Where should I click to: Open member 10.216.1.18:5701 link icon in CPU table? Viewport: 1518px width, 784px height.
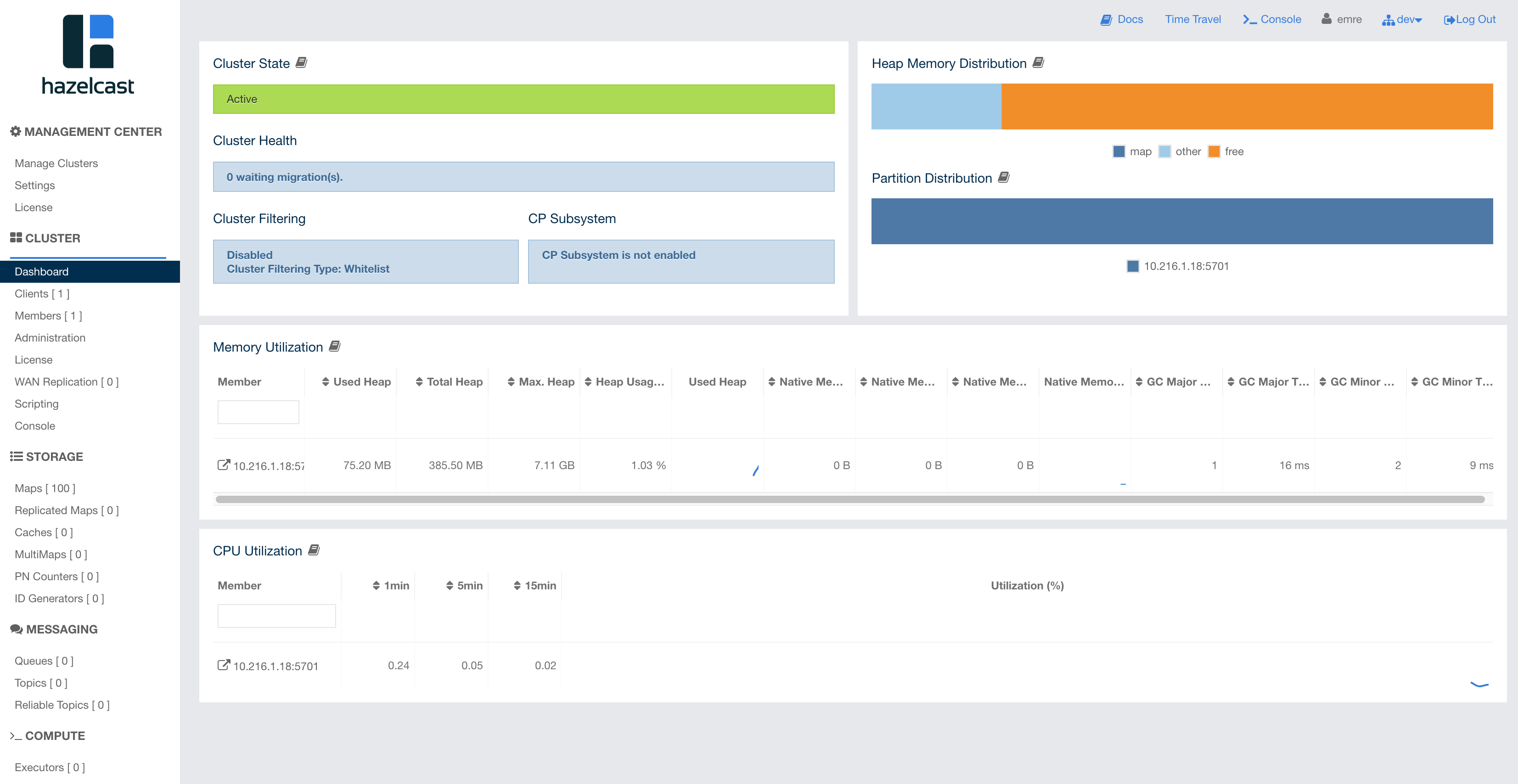point(223,665)
